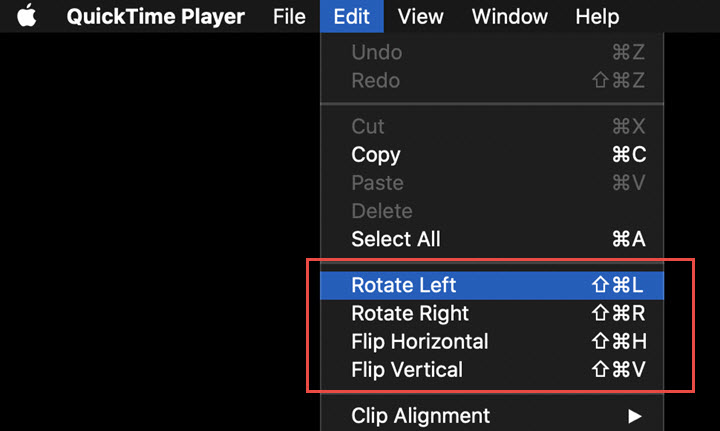720x431 pixels.
Task: Open the File menu
Action: (x=289, y=17)
